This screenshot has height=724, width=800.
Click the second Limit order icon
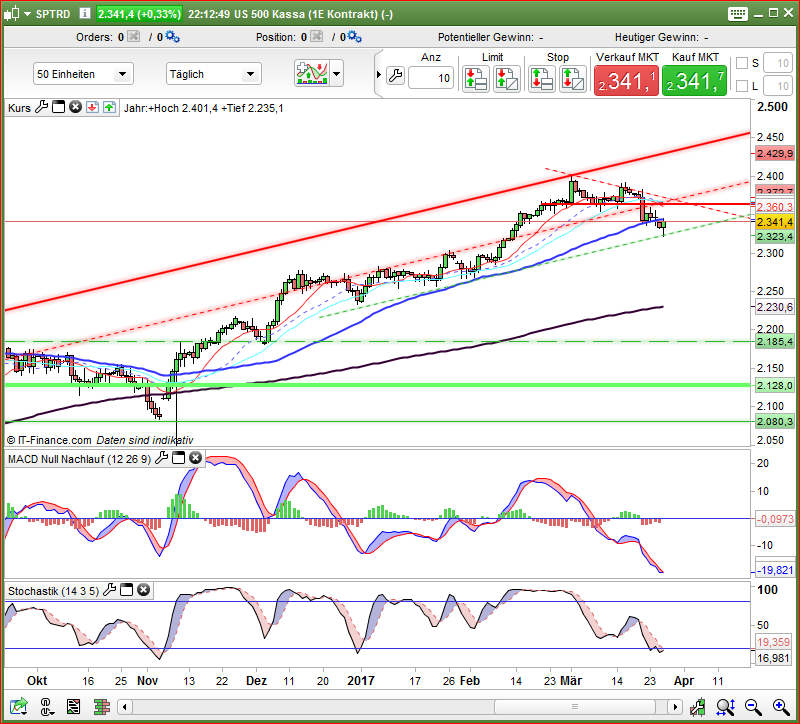pos(507,79)
